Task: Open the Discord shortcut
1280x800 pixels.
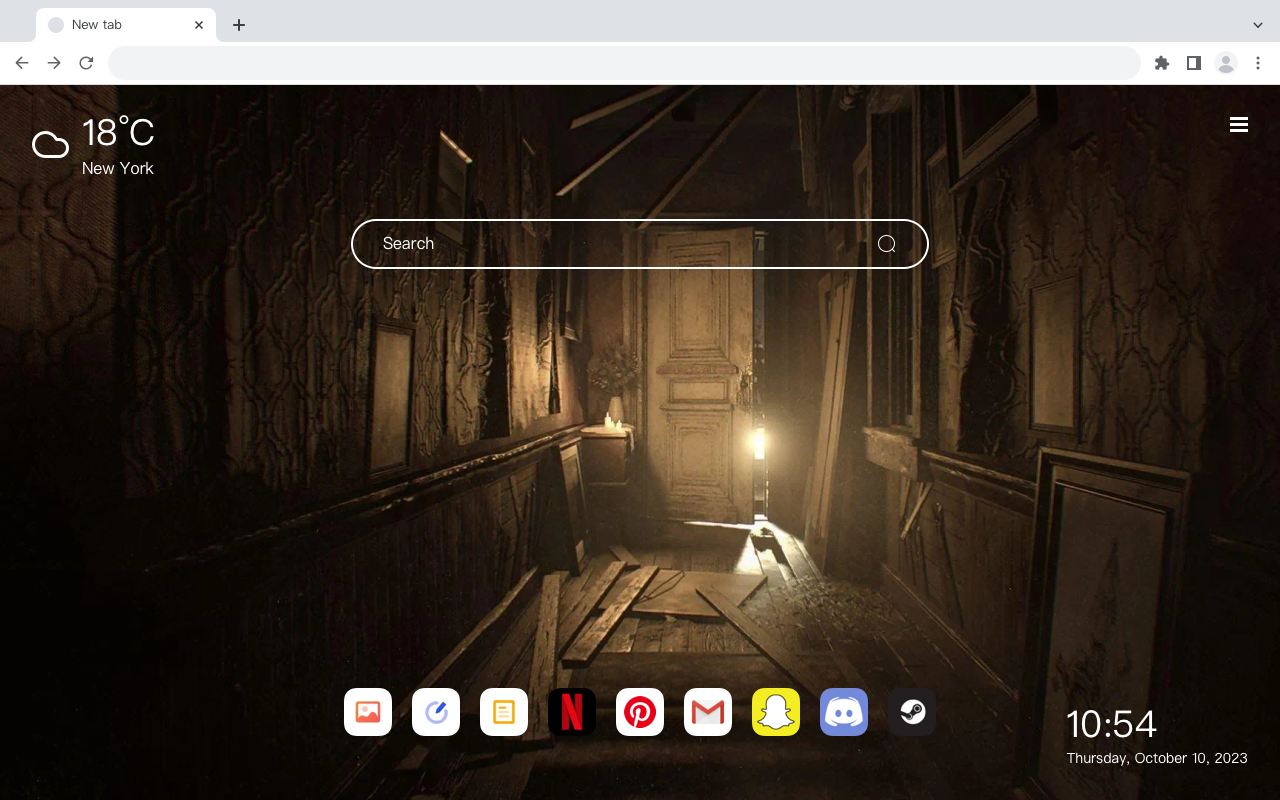Action: (844, 712)
